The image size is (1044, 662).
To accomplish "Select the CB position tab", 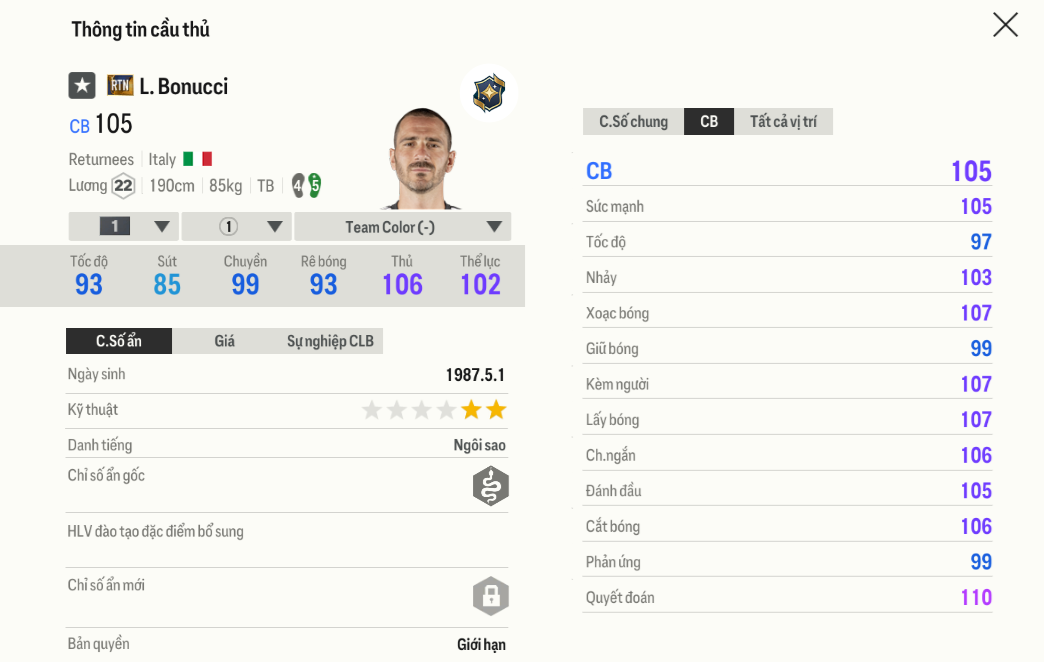I will click(709, 122).
